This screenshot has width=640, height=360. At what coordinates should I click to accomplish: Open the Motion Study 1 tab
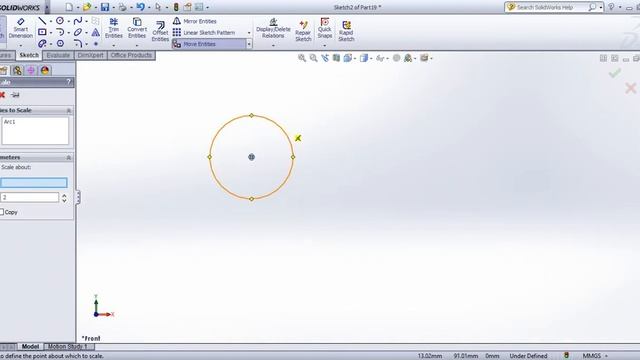coord(68,346)
